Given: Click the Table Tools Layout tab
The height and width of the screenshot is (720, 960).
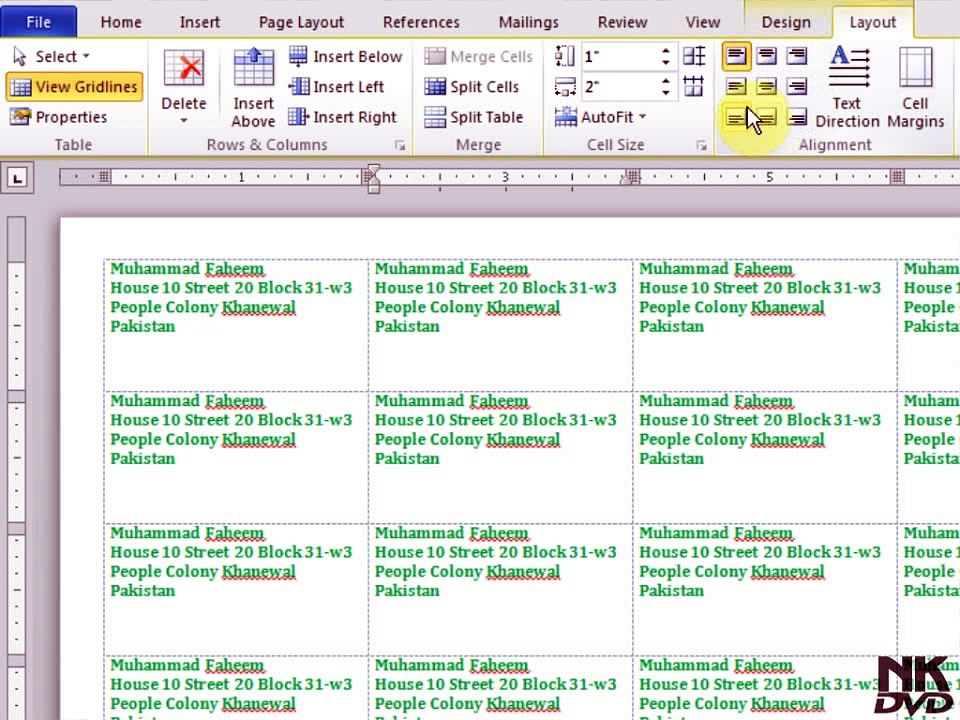Looking at the screenshot, I should [x=872, y=22].
